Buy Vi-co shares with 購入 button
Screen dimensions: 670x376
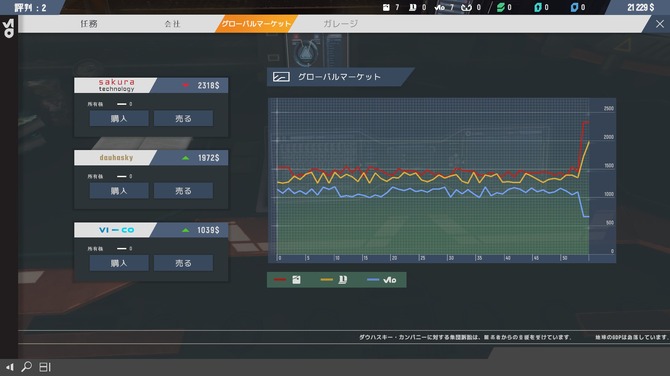[119, 263]
